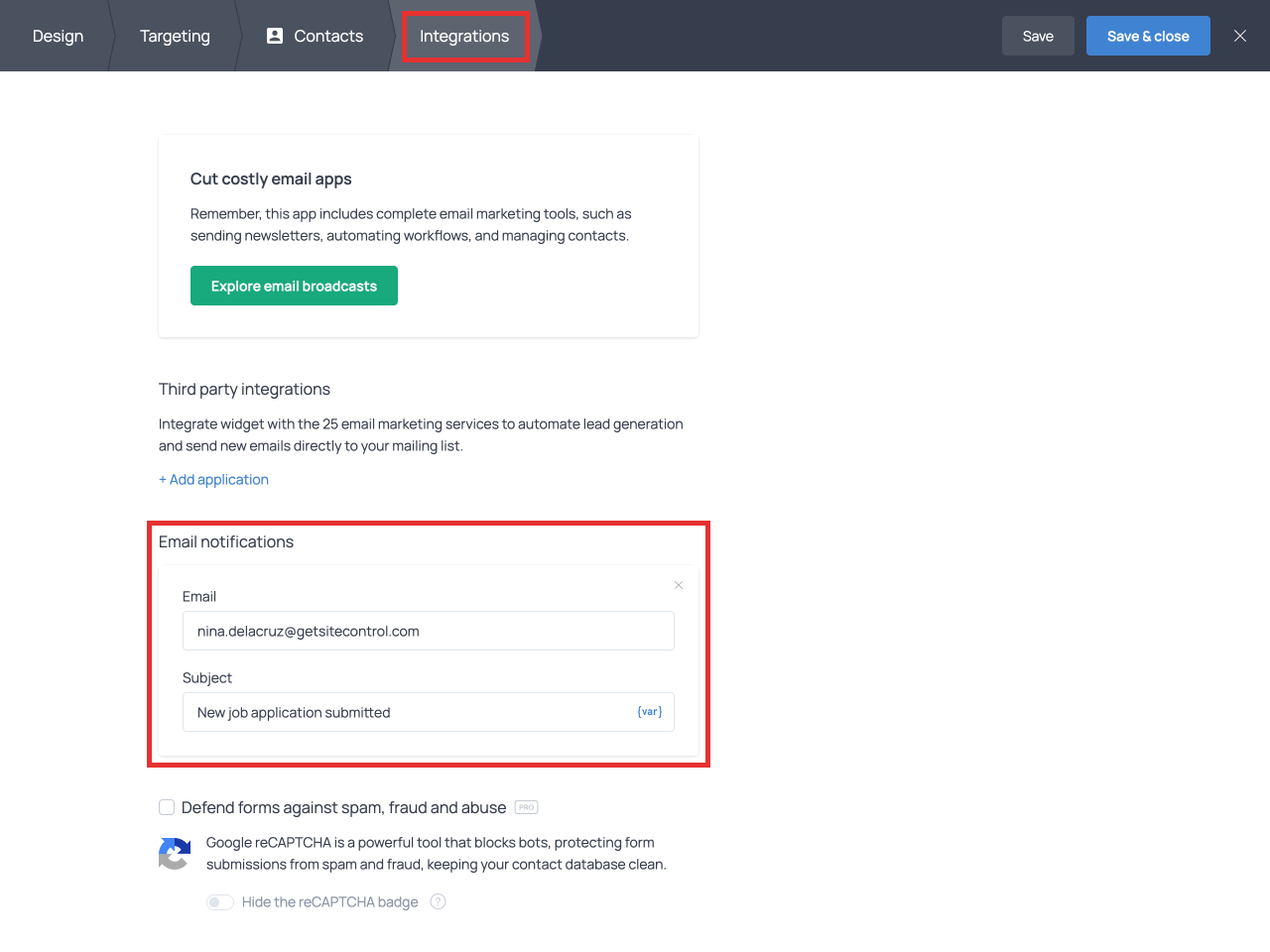
Task: Click the person icon on the Contacts tab
Action: [x=274, y=36]
